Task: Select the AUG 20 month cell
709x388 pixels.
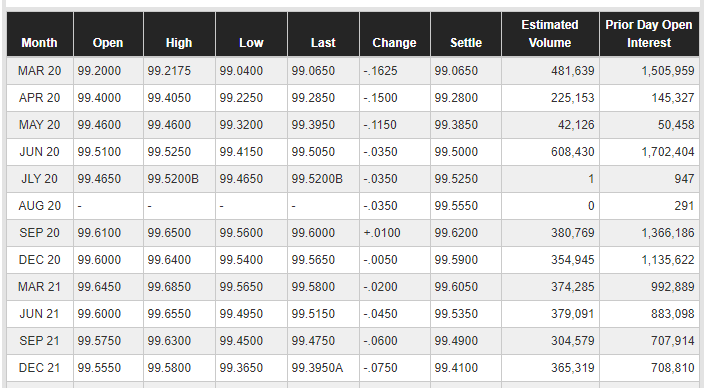Action: pyautogui.click(x=40, y=206)
